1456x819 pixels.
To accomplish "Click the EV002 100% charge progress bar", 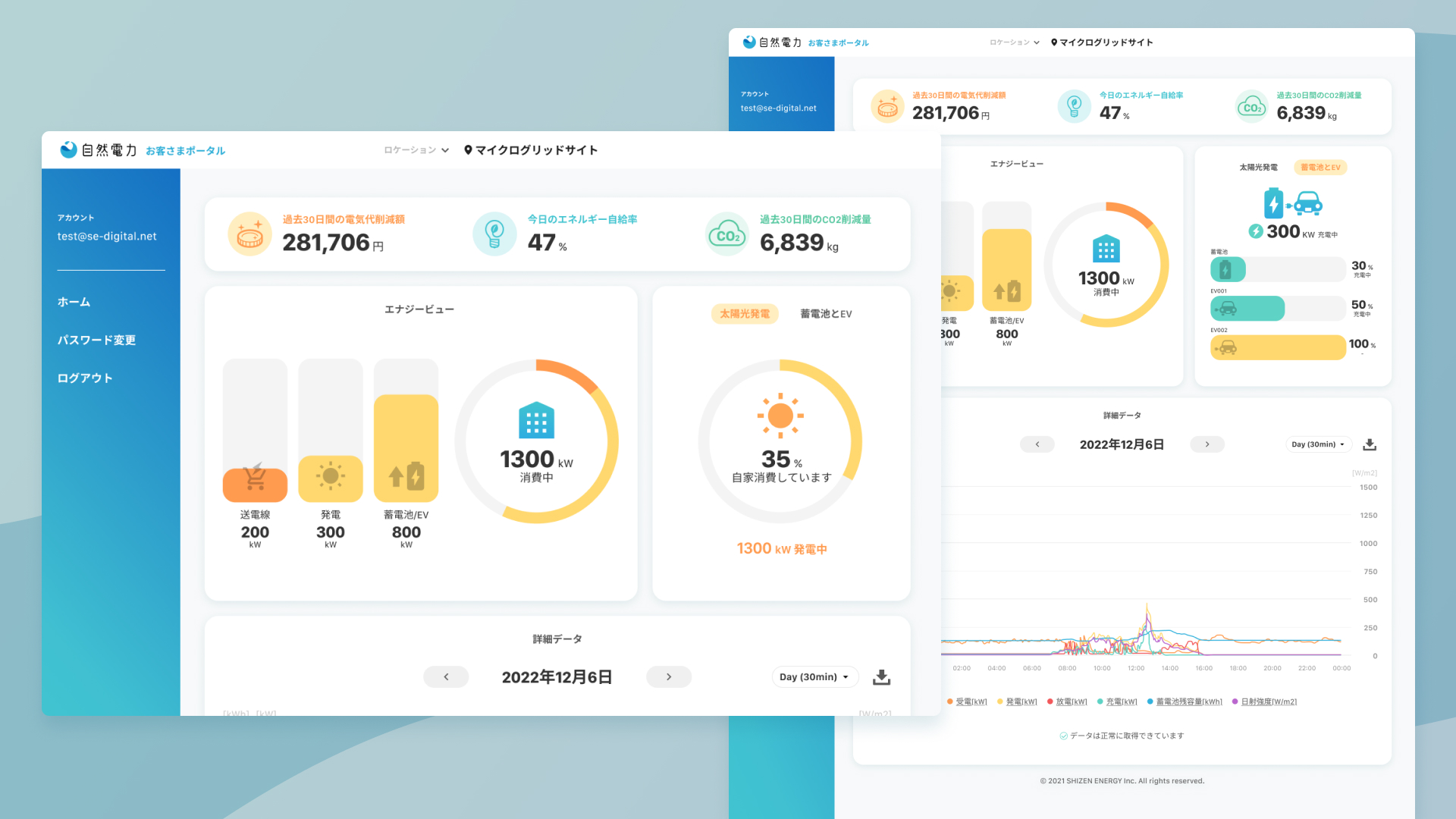I will pos(1278,347).
